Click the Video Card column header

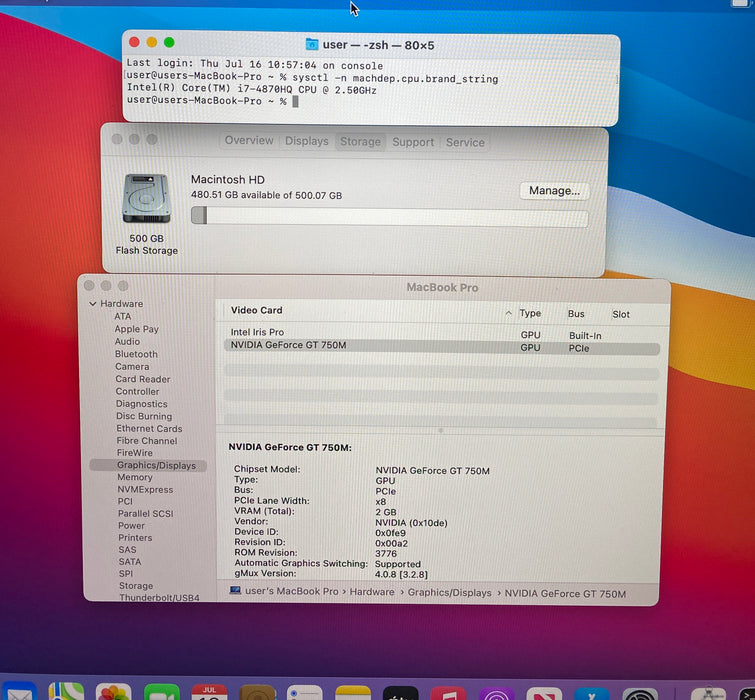pyautogui.click(x=256, y=310)
